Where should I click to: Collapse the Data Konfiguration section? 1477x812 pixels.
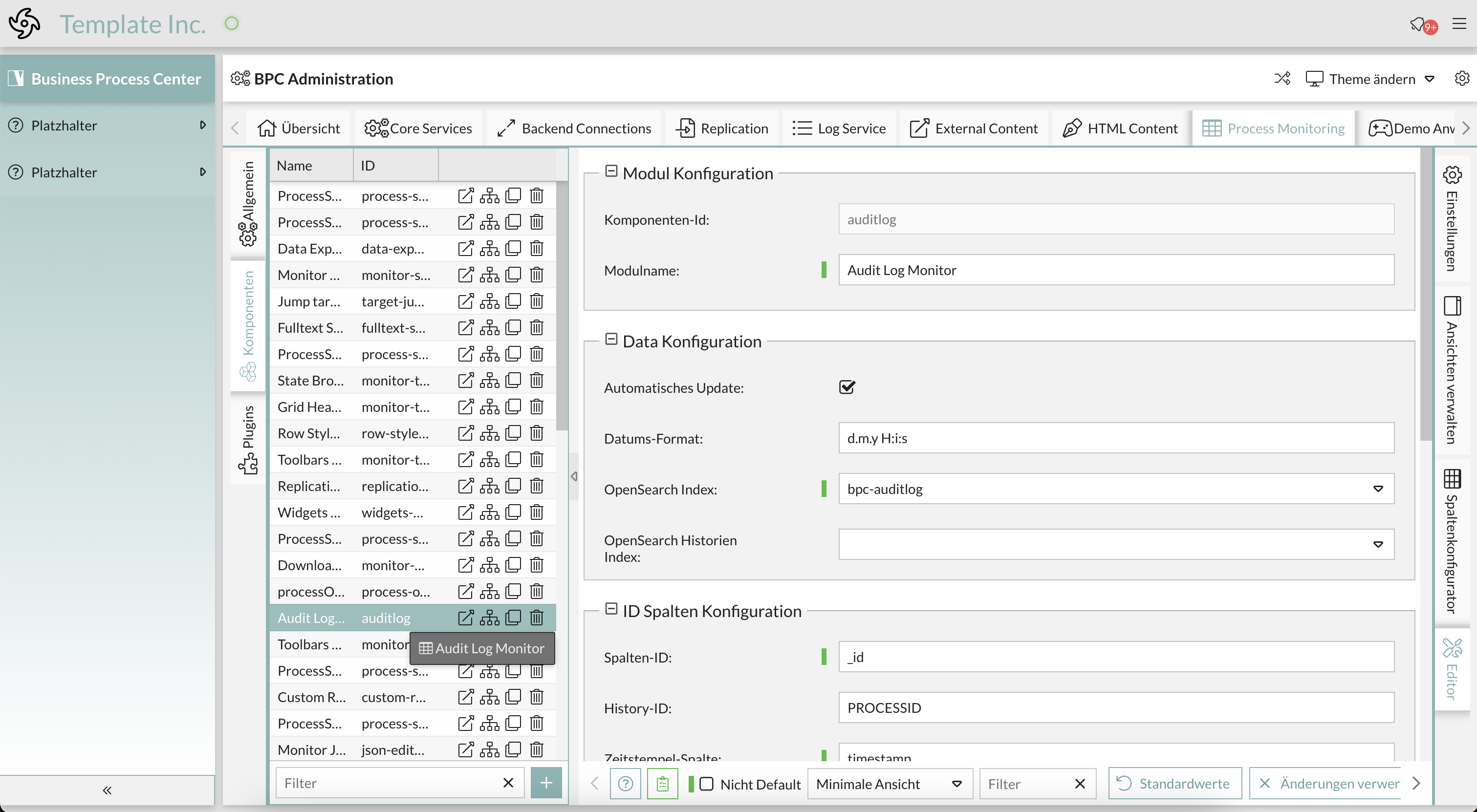point(611,338)
